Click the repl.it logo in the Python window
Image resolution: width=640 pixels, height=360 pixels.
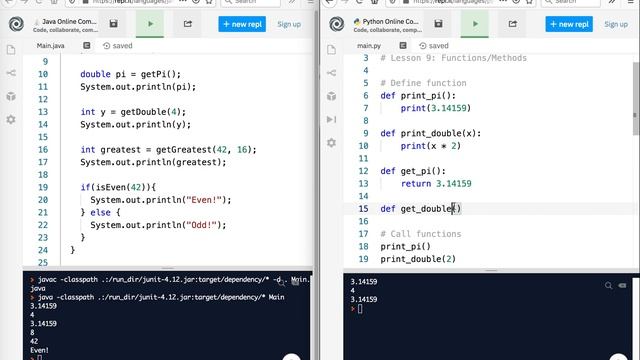pos(337,24)
